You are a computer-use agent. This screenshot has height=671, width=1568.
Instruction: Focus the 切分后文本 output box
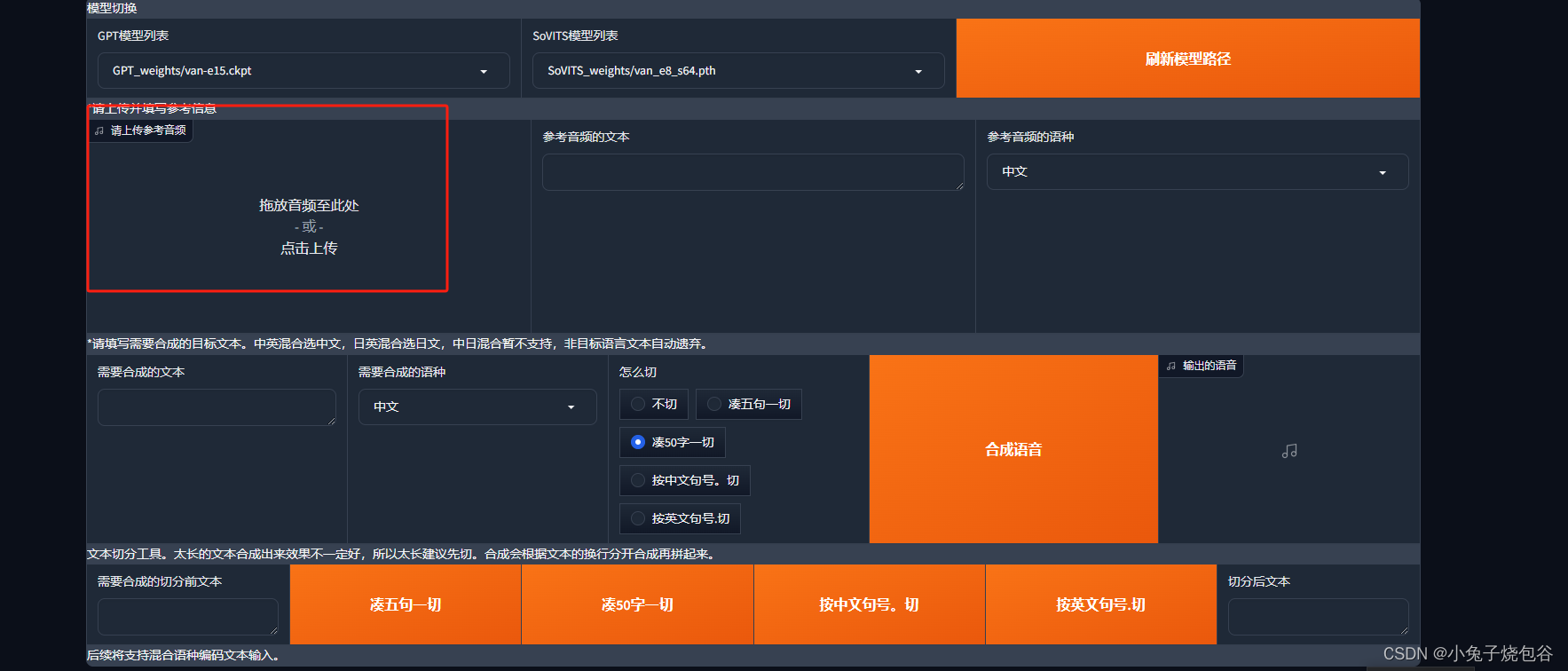(1319, 617)
